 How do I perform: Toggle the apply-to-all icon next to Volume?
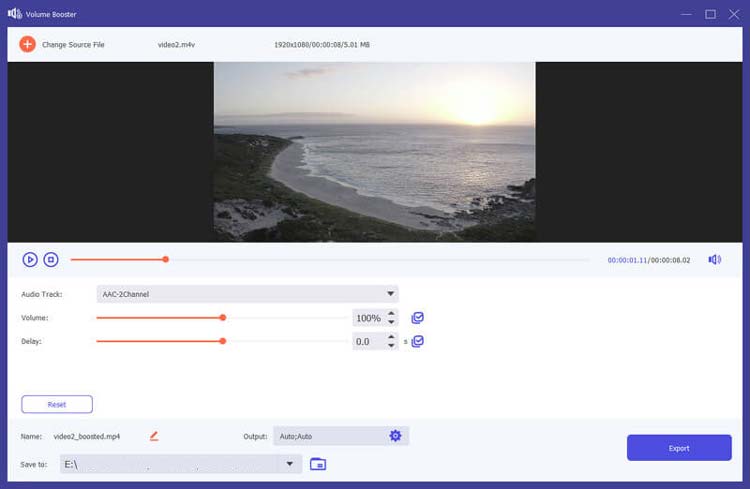[x=418, y=318]
